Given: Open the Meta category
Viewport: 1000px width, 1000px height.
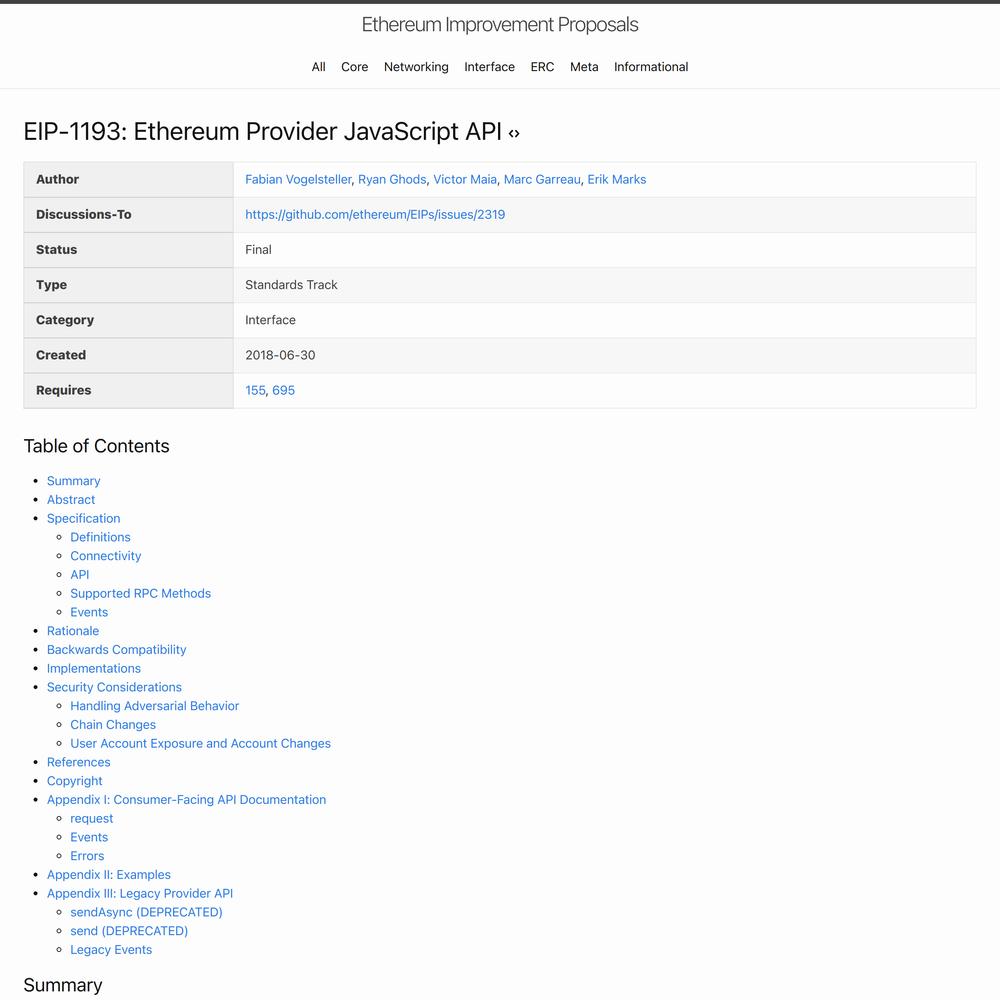Looking at the screenshot, I should coord(584,67).
